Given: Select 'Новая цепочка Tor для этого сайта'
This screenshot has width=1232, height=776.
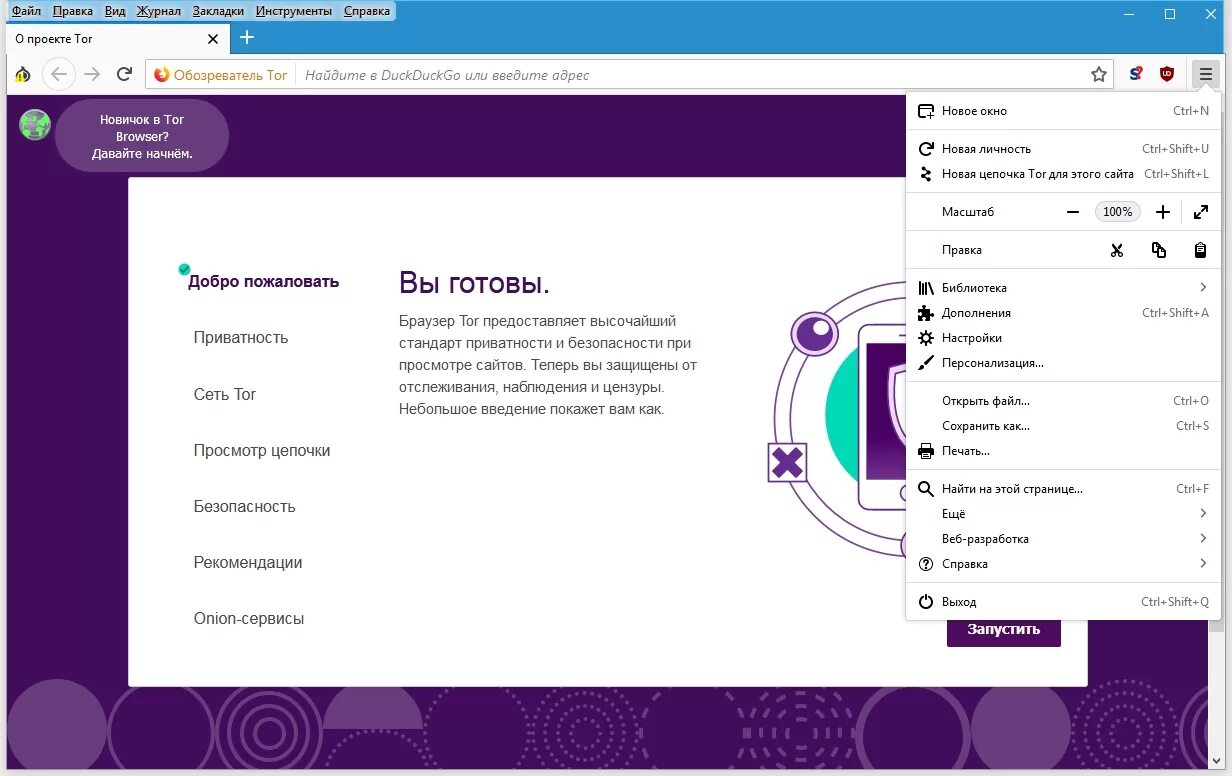Looking at the screenshot, I should pos(1063,174).
